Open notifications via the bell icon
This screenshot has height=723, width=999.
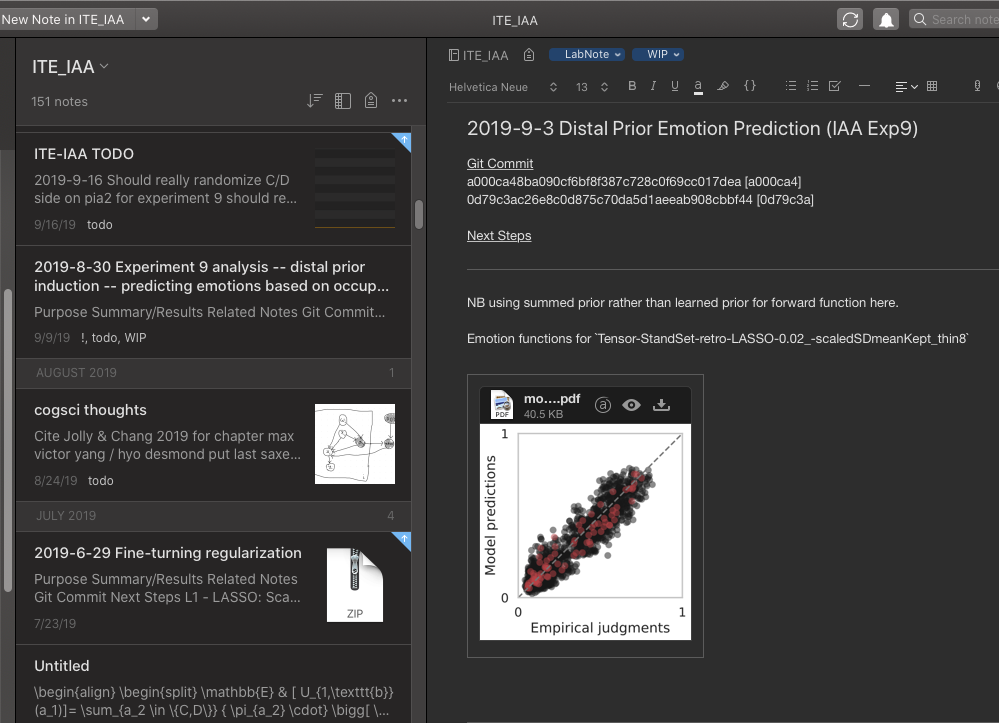click(x=885, y=19)
